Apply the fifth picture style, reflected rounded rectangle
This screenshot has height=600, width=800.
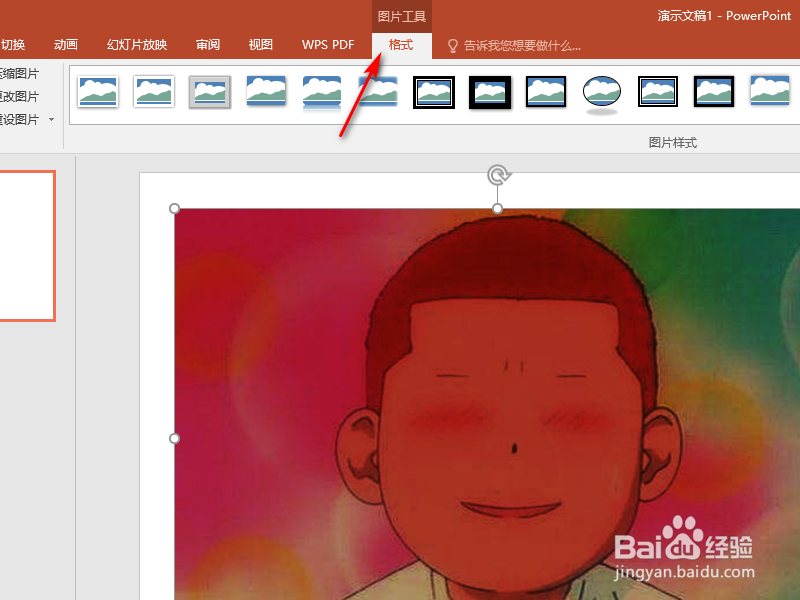click(322, 93)
